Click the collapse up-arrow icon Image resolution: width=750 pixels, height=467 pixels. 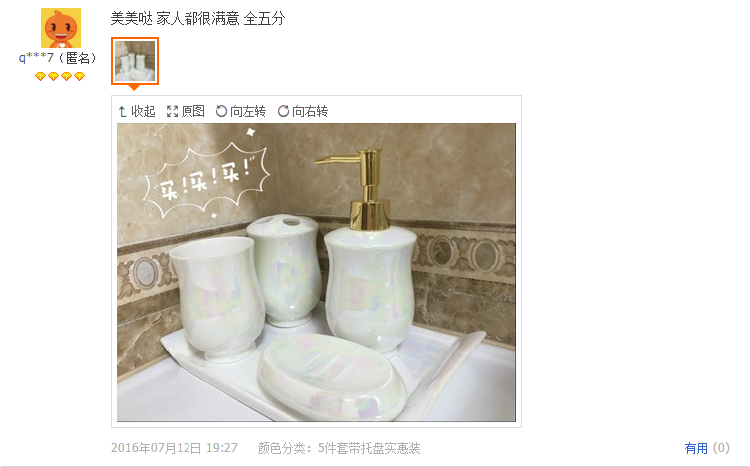[122, 111]
